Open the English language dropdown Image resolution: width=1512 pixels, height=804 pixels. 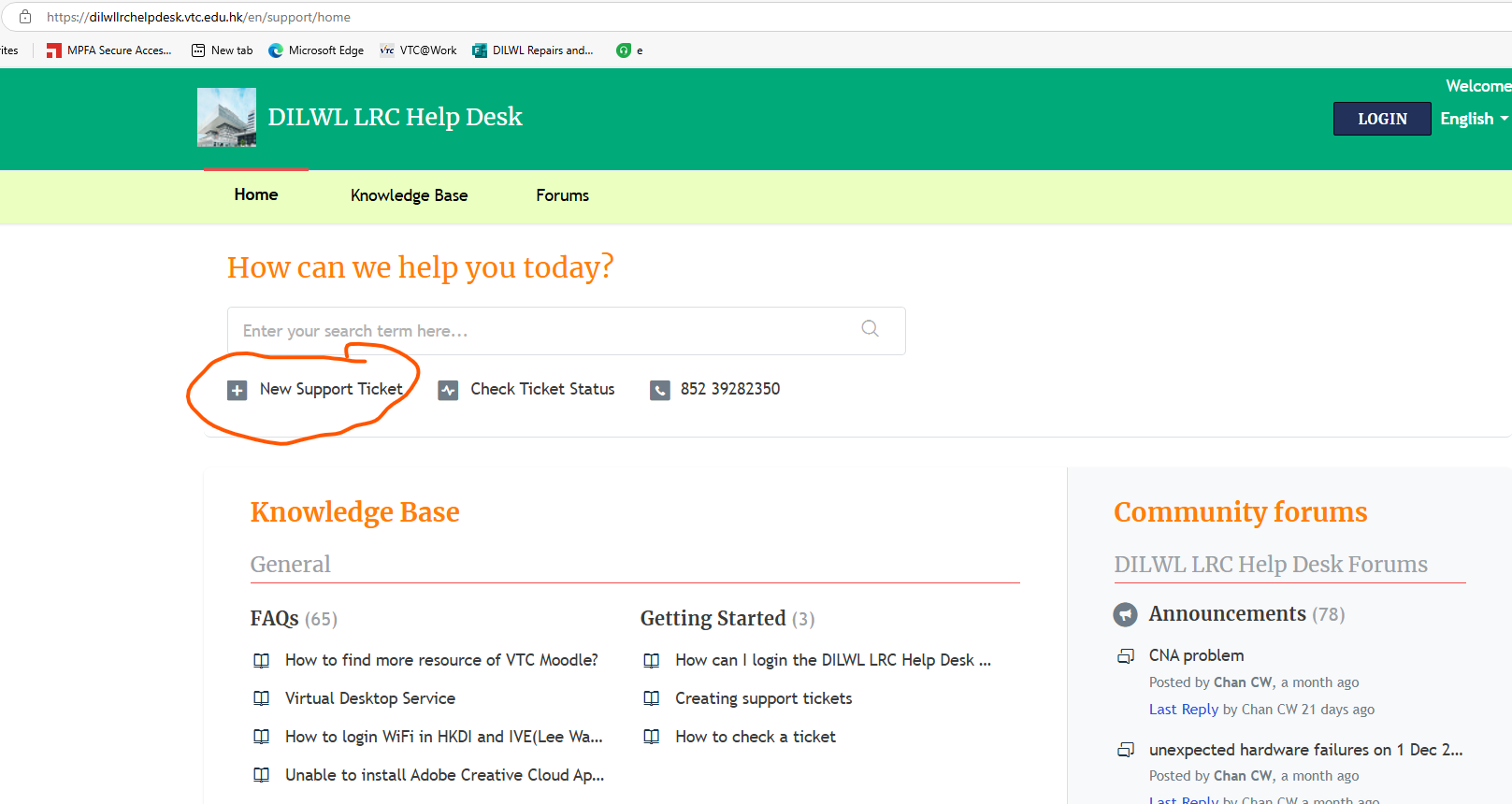click(1474, 119)
